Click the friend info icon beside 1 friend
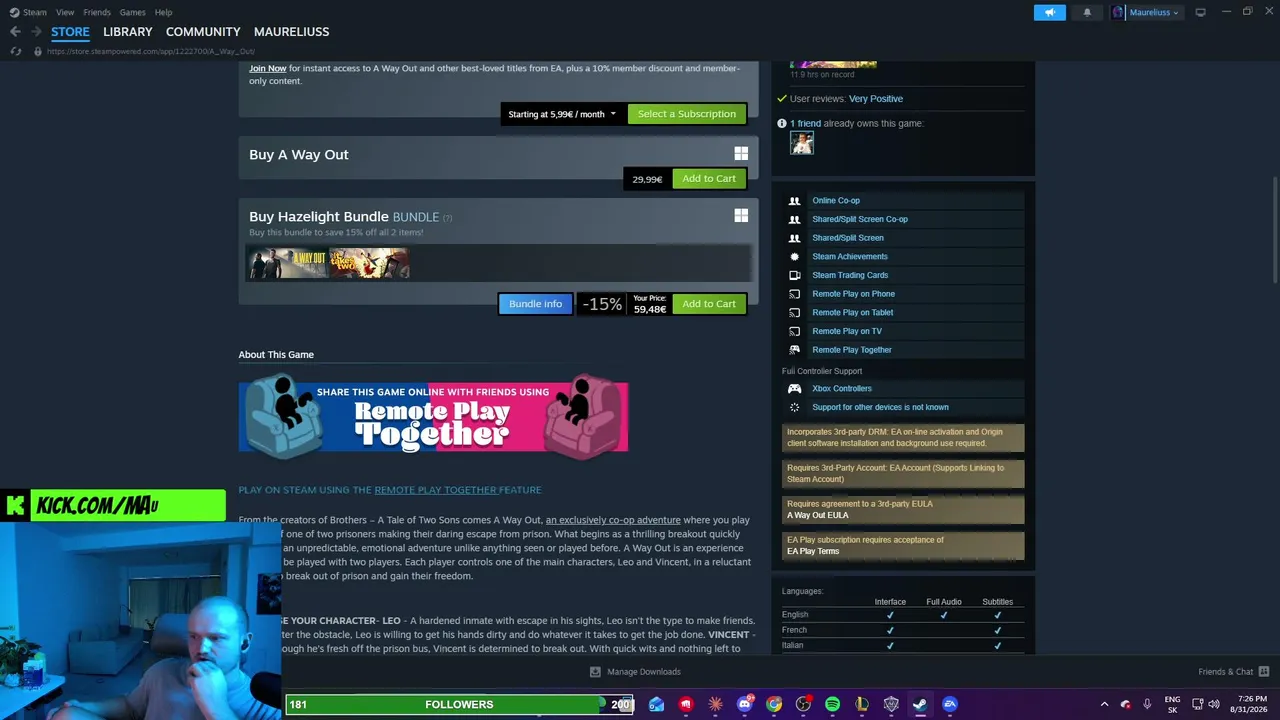 [x=782, y=123]
